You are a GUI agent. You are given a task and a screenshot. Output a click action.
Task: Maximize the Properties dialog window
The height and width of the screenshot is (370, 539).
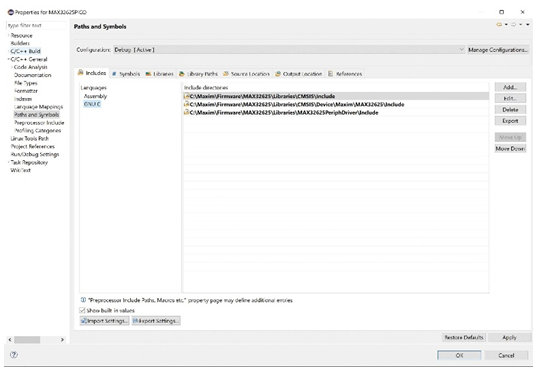[x=502, y=12]
